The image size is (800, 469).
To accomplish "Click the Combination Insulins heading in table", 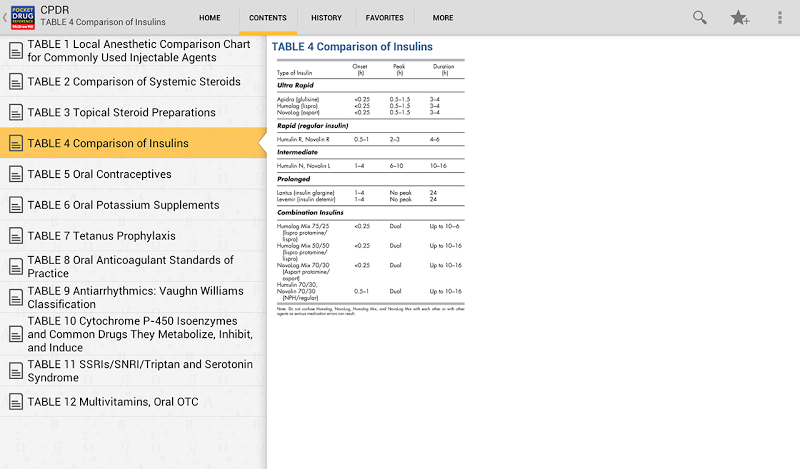I will coord(310,212).
